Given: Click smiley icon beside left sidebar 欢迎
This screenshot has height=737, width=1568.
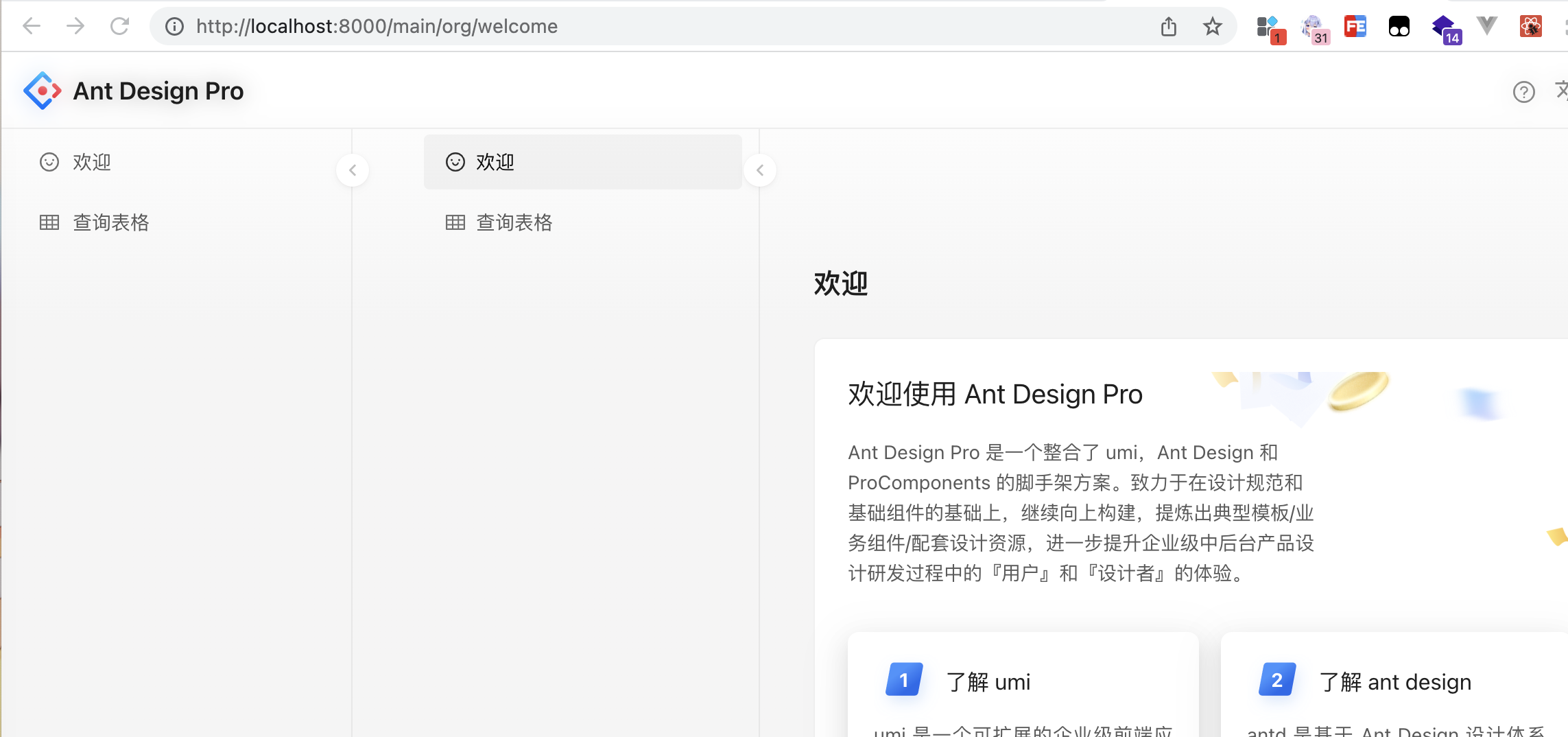Looking at the screenshot, I should pyautogui.click(x=49, y=162).
